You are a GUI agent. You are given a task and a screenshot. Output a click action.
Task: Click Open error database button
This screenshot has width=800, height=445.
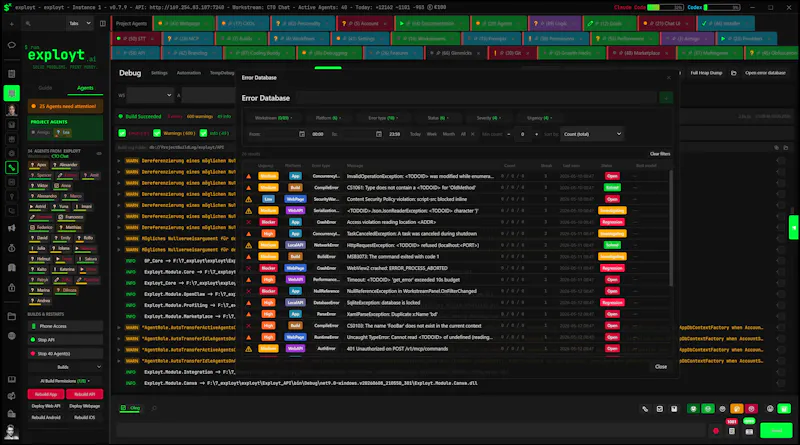pyautogui.click(x=765, y=73)
